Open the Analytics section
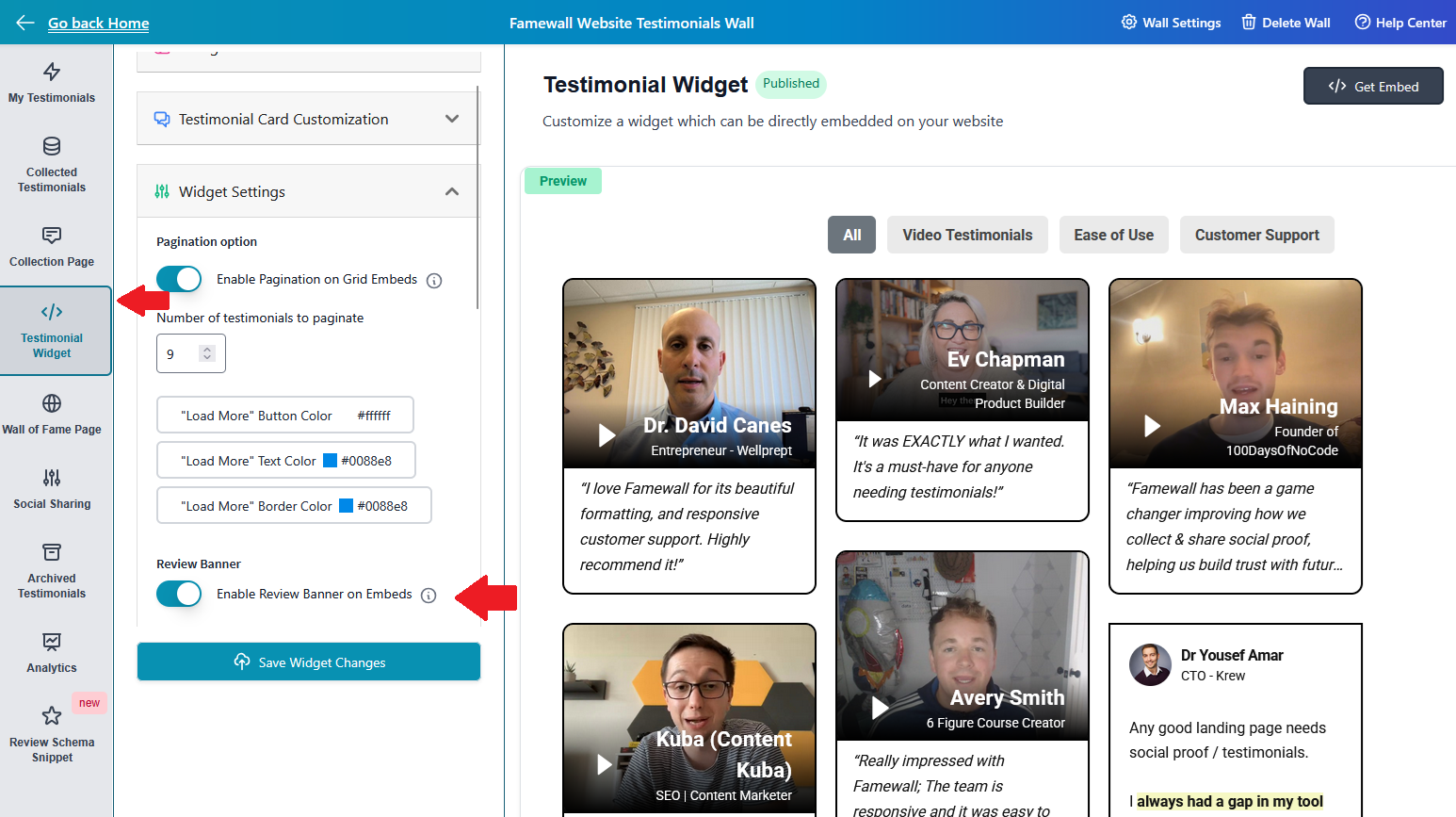This screenshot has width=1456, height=817. [x=52, y=653]
